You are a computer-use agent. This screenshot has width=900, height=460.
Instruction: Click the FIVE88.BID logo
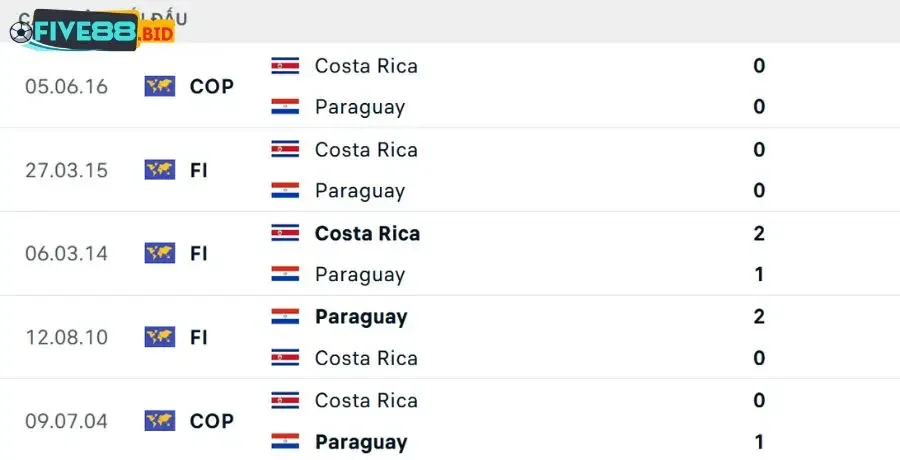click(91, 31)
